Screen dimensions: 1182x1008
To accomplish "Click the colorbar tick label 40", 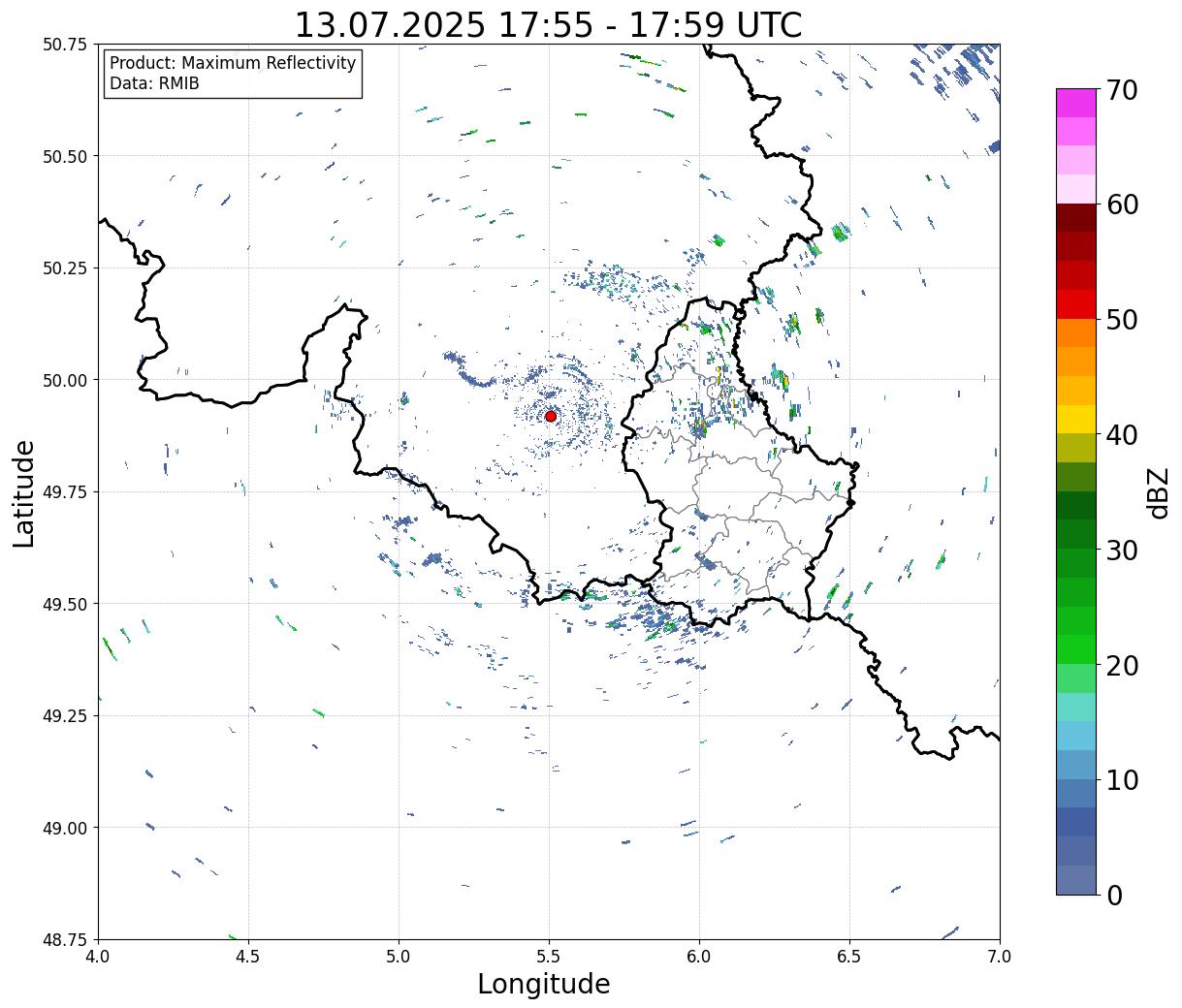I will click(x=1122, y=435).
